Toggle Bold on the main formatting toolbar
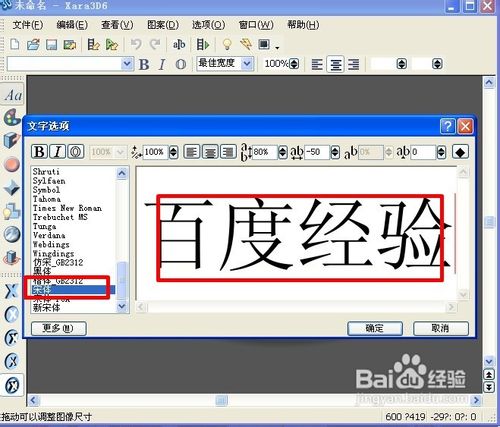This screenshot has width=500, height=427. pyautogui.click(x=144, y=64)
